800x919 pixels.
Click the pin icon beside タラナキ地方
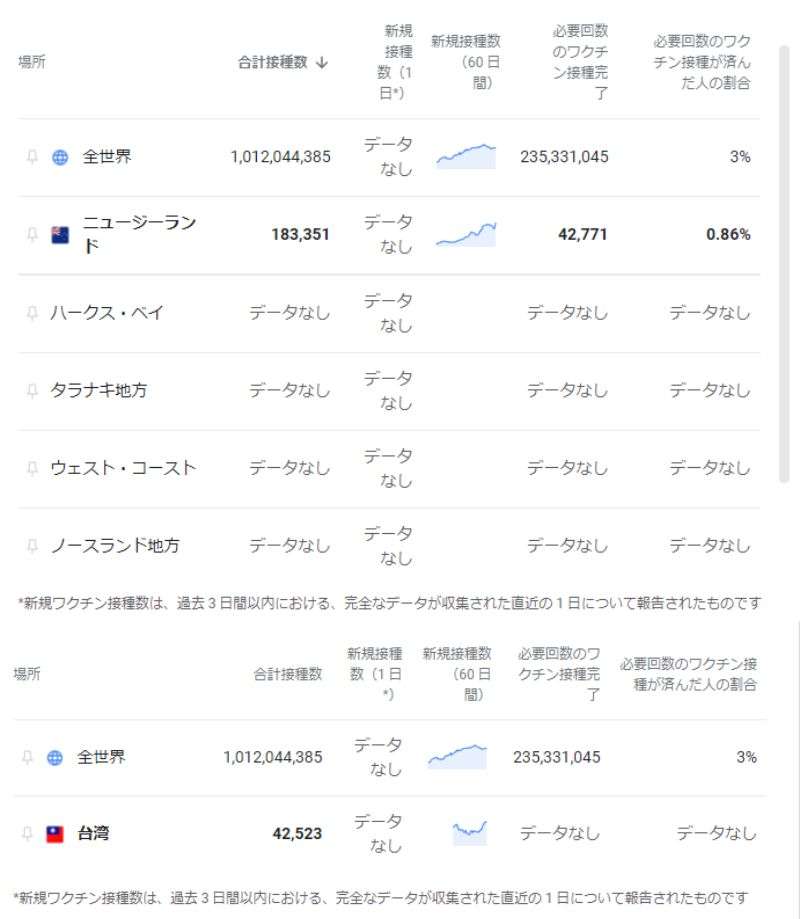pyautogui.click(x=32, y=390)
